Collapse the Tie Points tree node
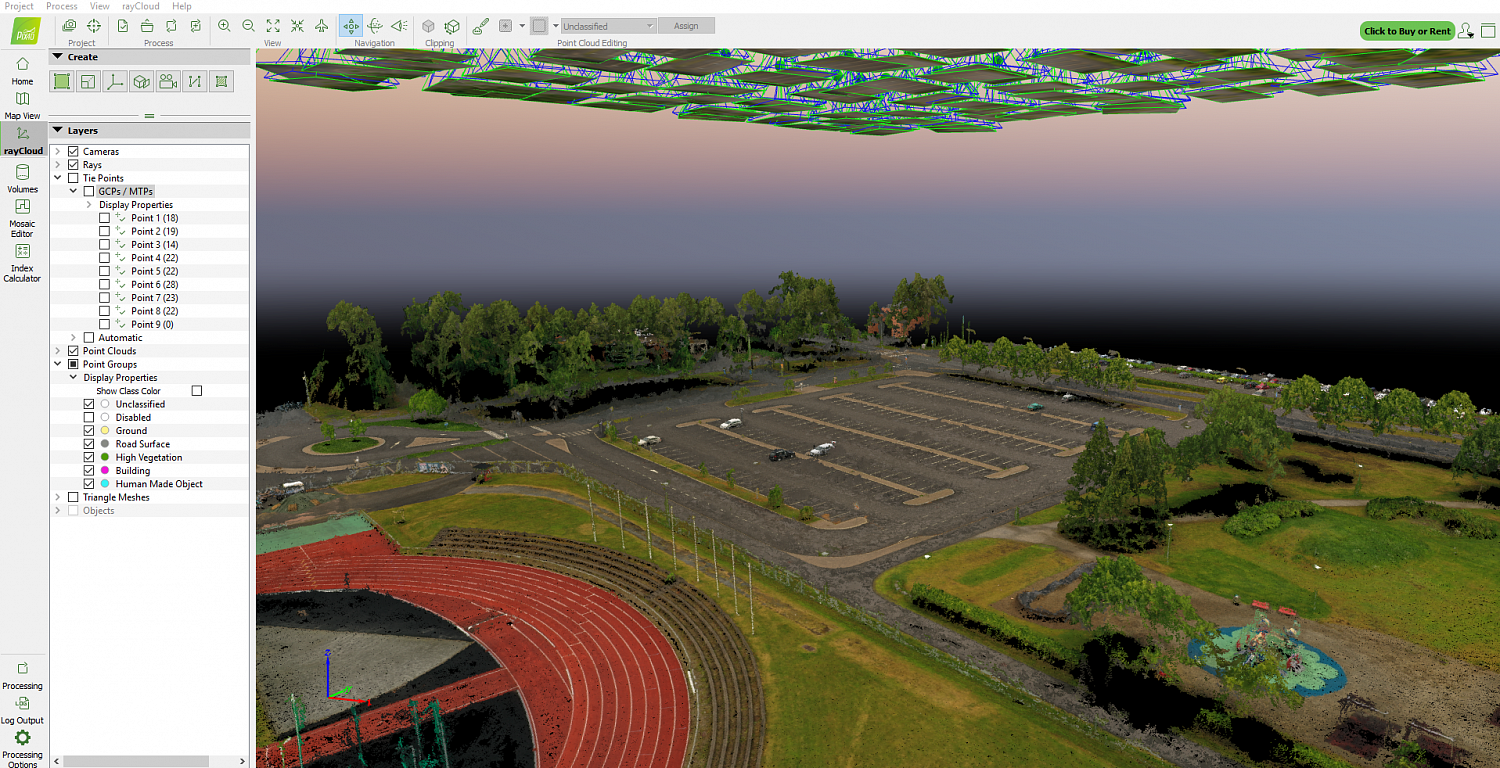This screenshot has width=1500, height=768. pyautogui.click(x=58, y=178)
